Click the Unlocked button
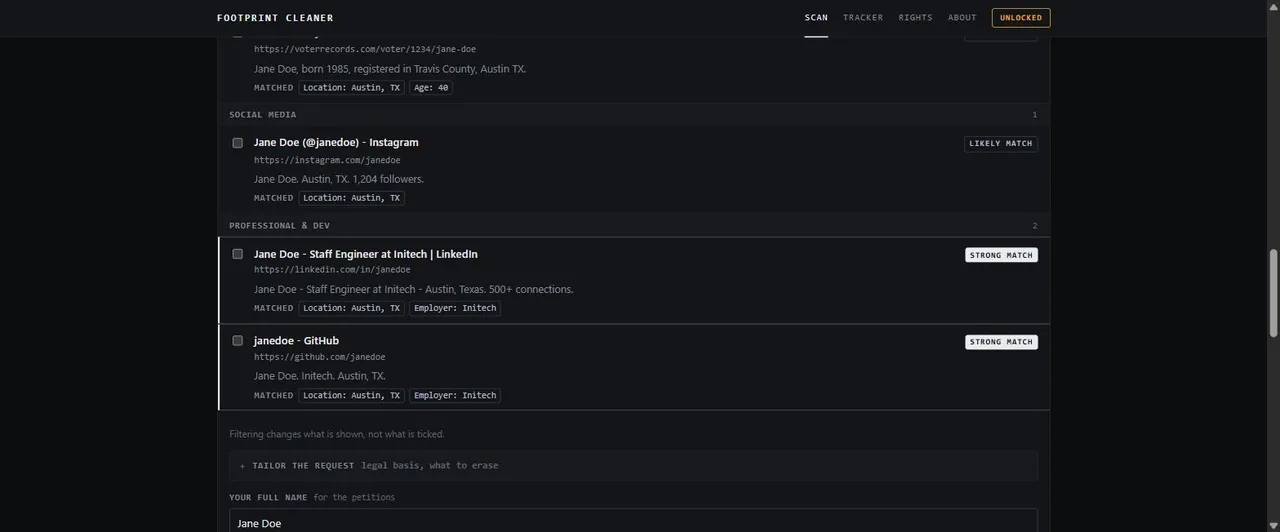 tap(1021, 18)
